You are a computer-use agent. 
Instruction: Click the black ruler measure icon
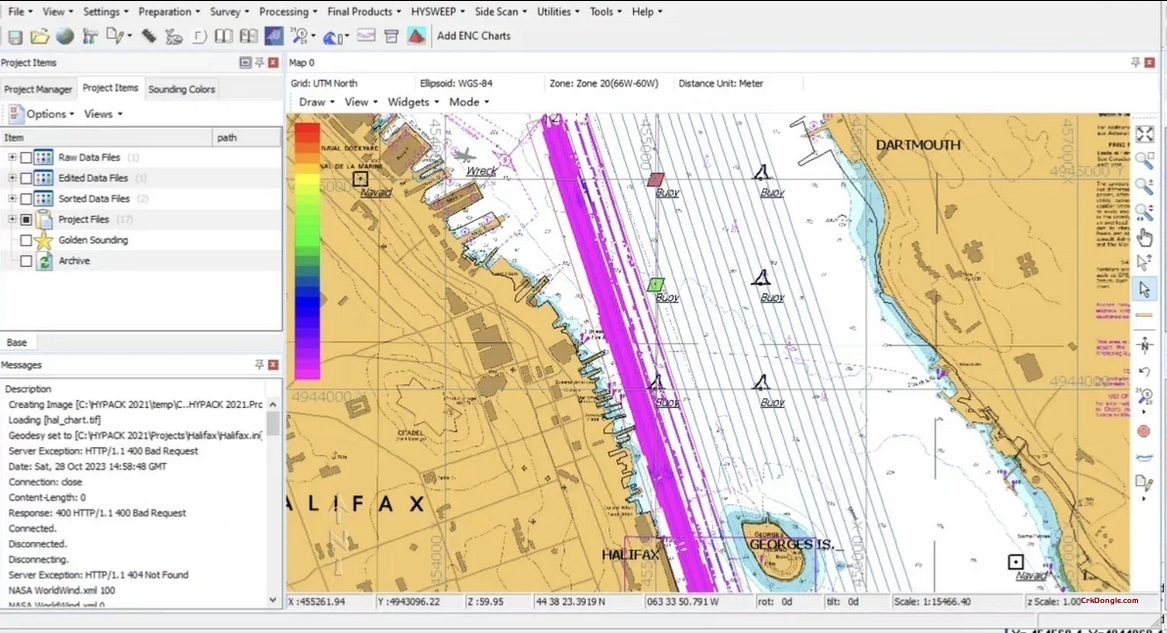click(149, 36)
